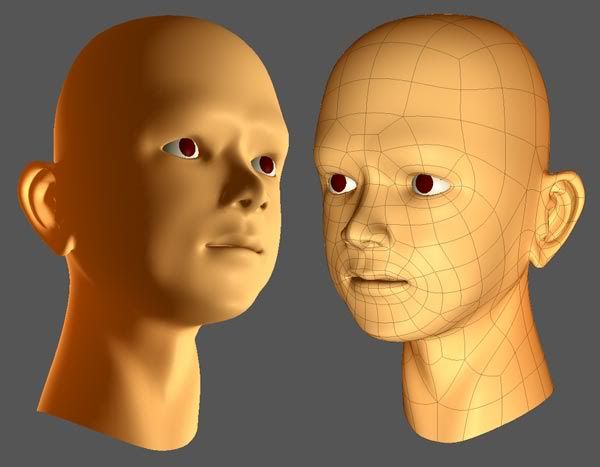This screenshot has width=600, height=467.
Task: Pick the smooth-shaded head's eye farthest from its ear
Action: click(x=265, y=164)
